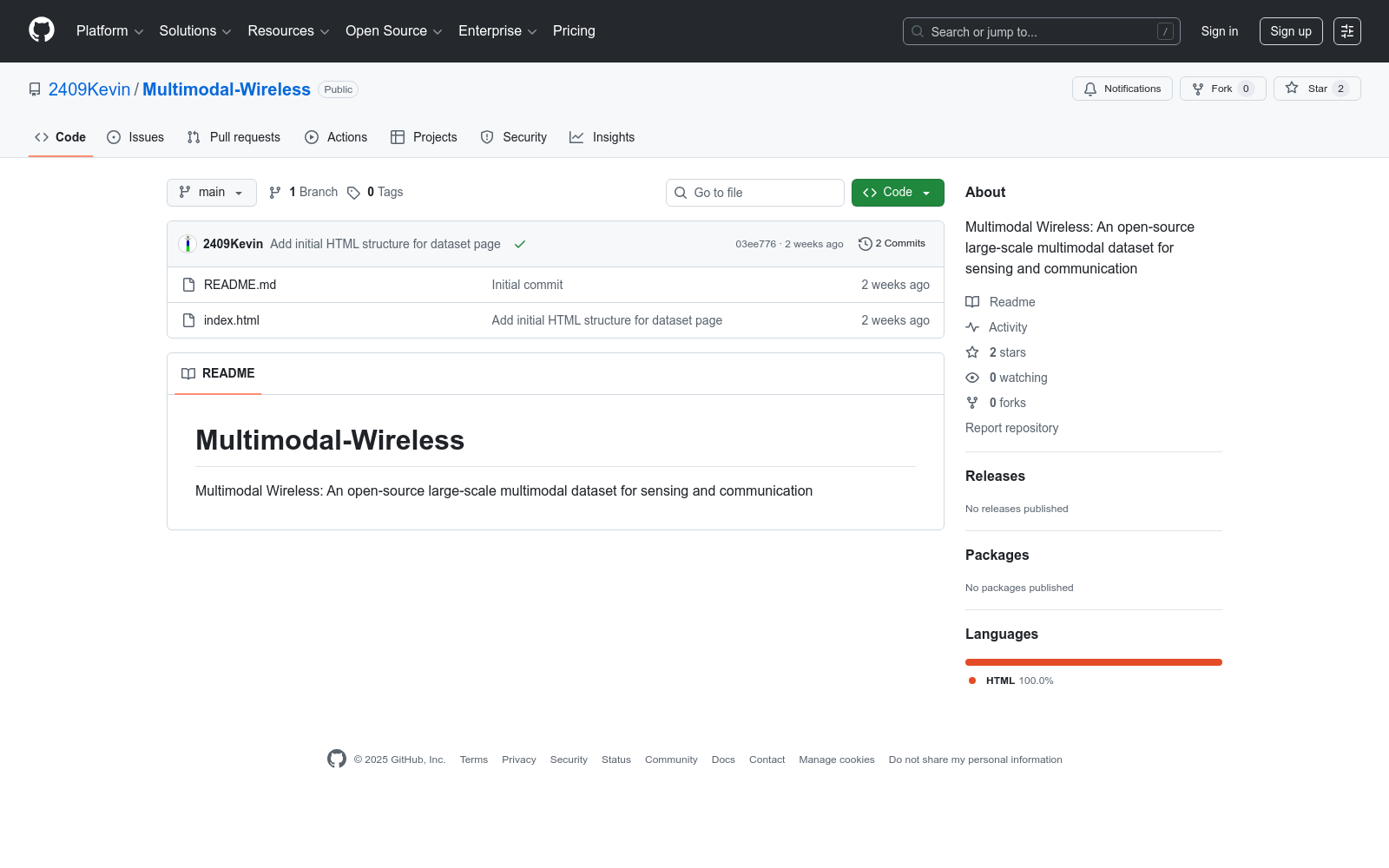Click Manage cookies in footer
The image size is (1389, 868).
[837, 759]
